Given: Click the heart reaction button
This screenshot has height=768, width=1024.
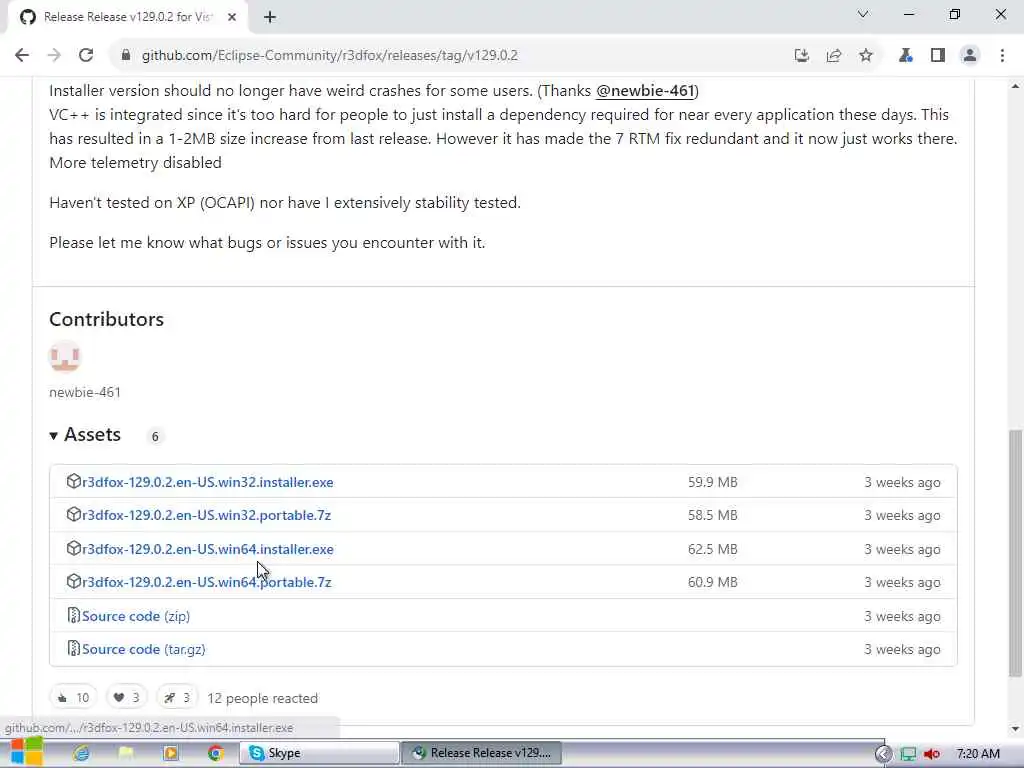Looking at the screenshot, I should point(127,698).
